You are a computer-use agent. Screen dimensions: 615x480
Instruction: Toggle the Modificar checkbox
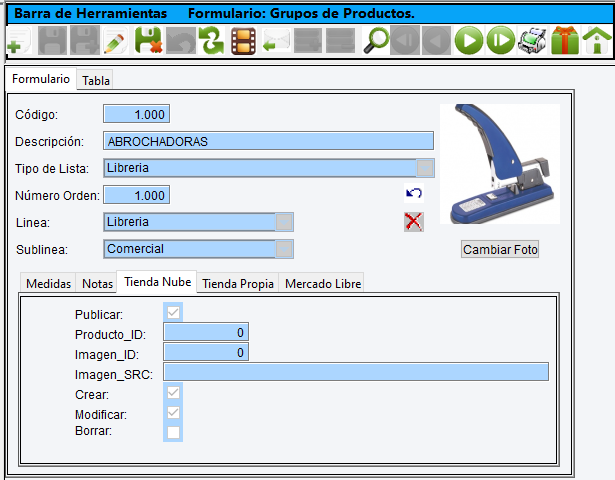pos(173,413)
